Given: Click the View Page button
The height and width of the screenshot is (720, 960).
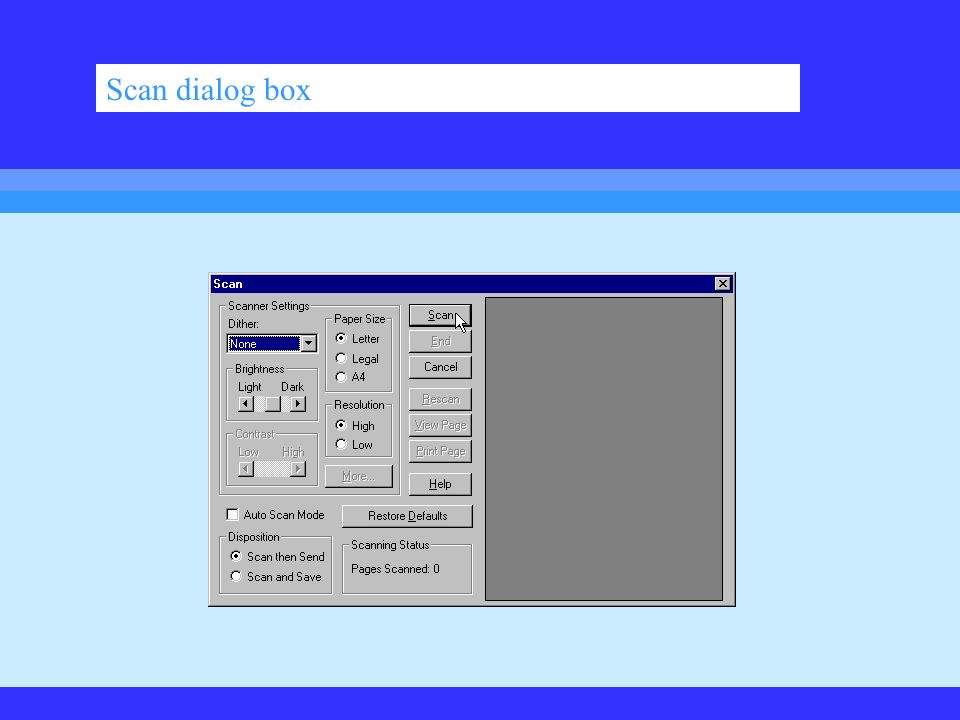Looking at the screenshot, I should tap(440, 425).
